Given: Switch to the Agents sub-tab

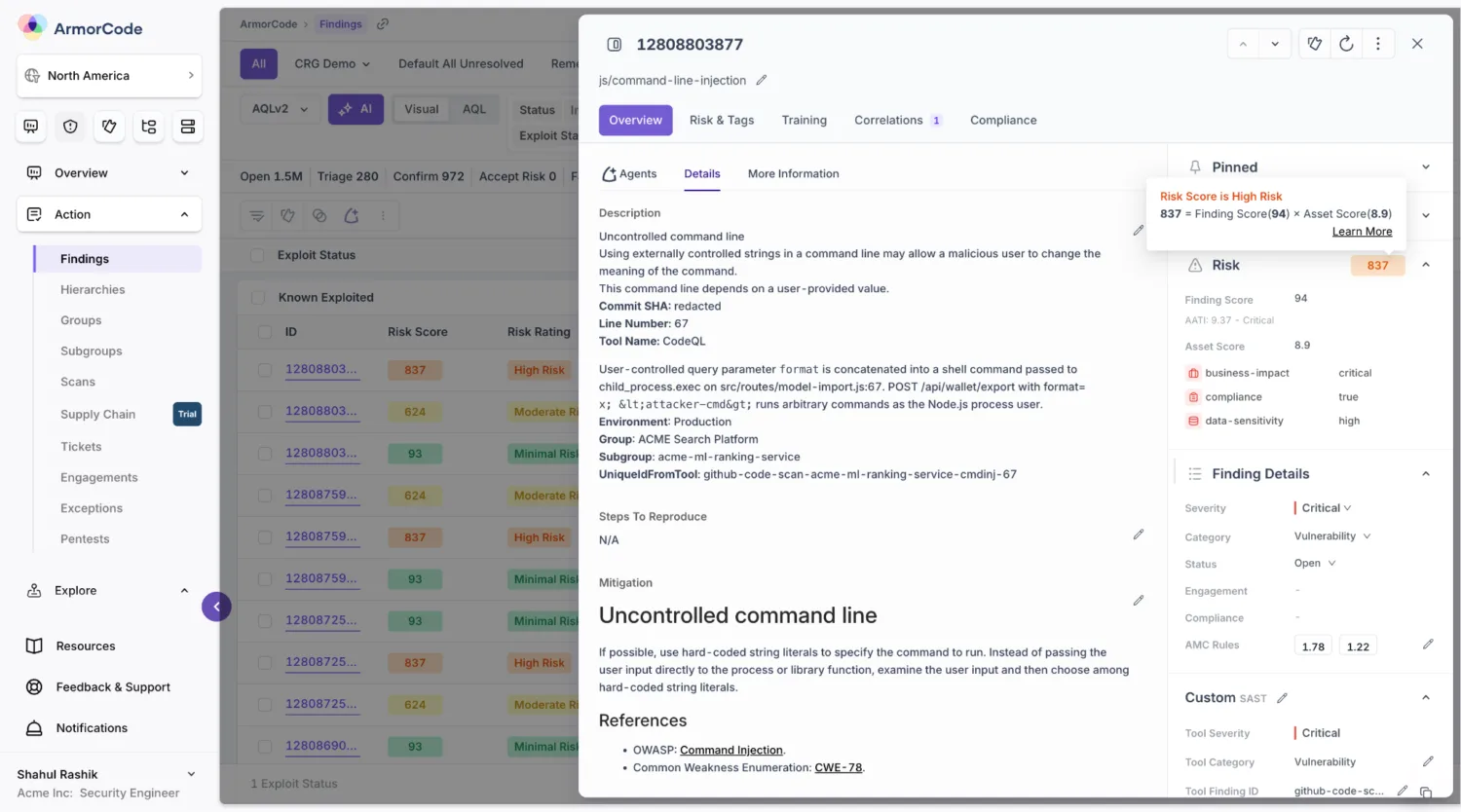Looking at the screenshot, I should 629,174.
